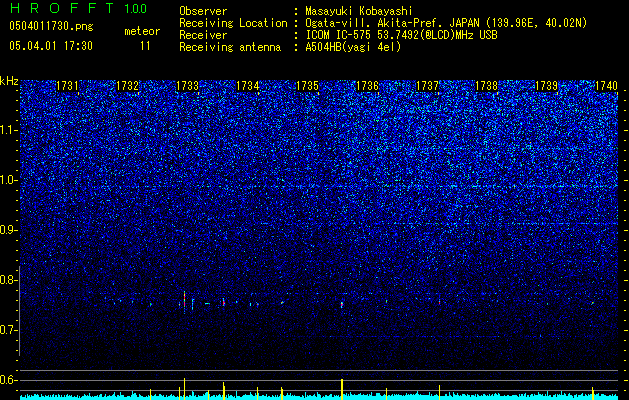Image resolution: width=629 pixels, height=400 pixels.
Task: Click the 1735 time marker
Action: (307, 86)
